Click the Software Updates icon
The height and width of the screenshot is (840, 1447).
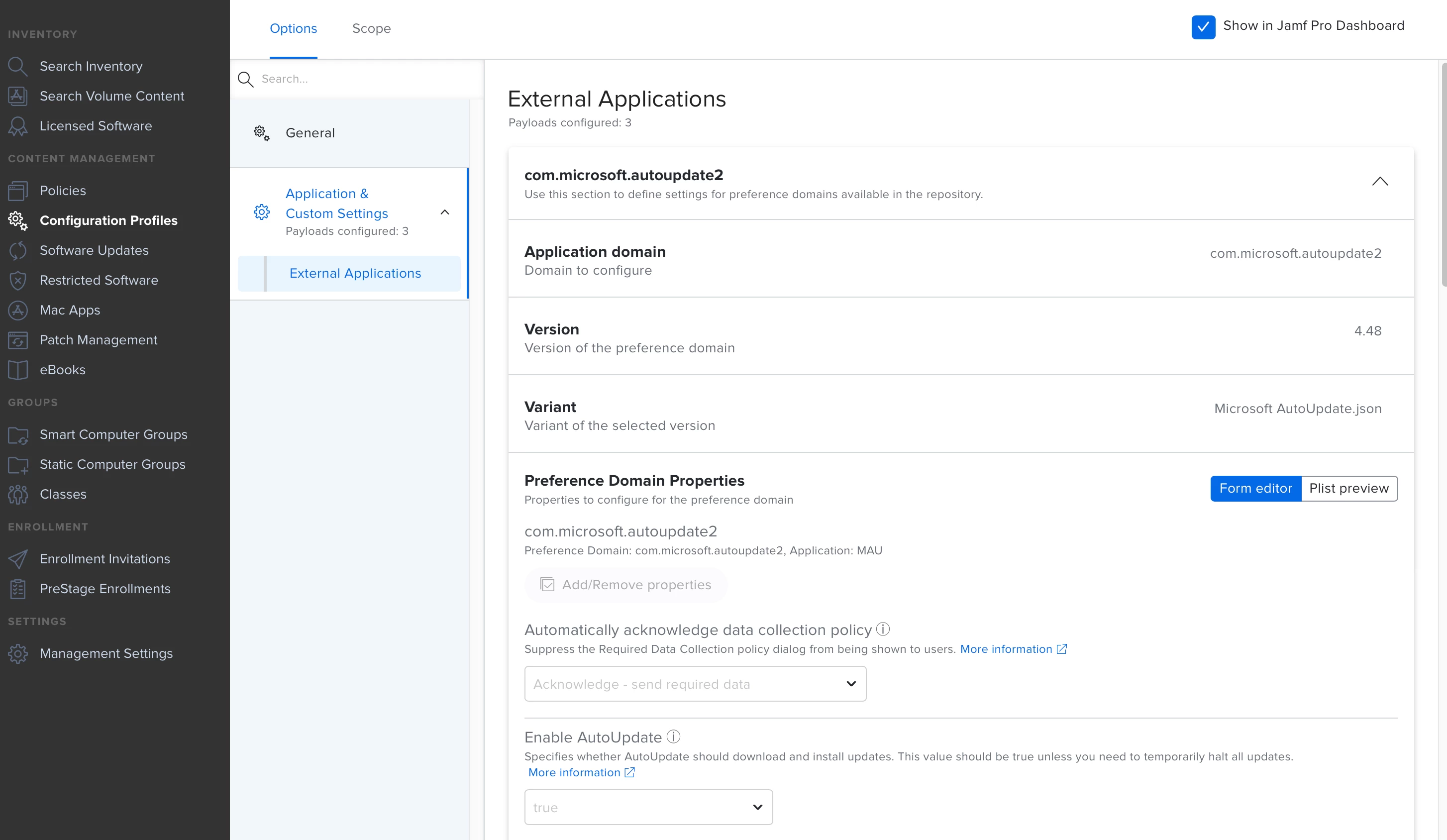point(18,250)
